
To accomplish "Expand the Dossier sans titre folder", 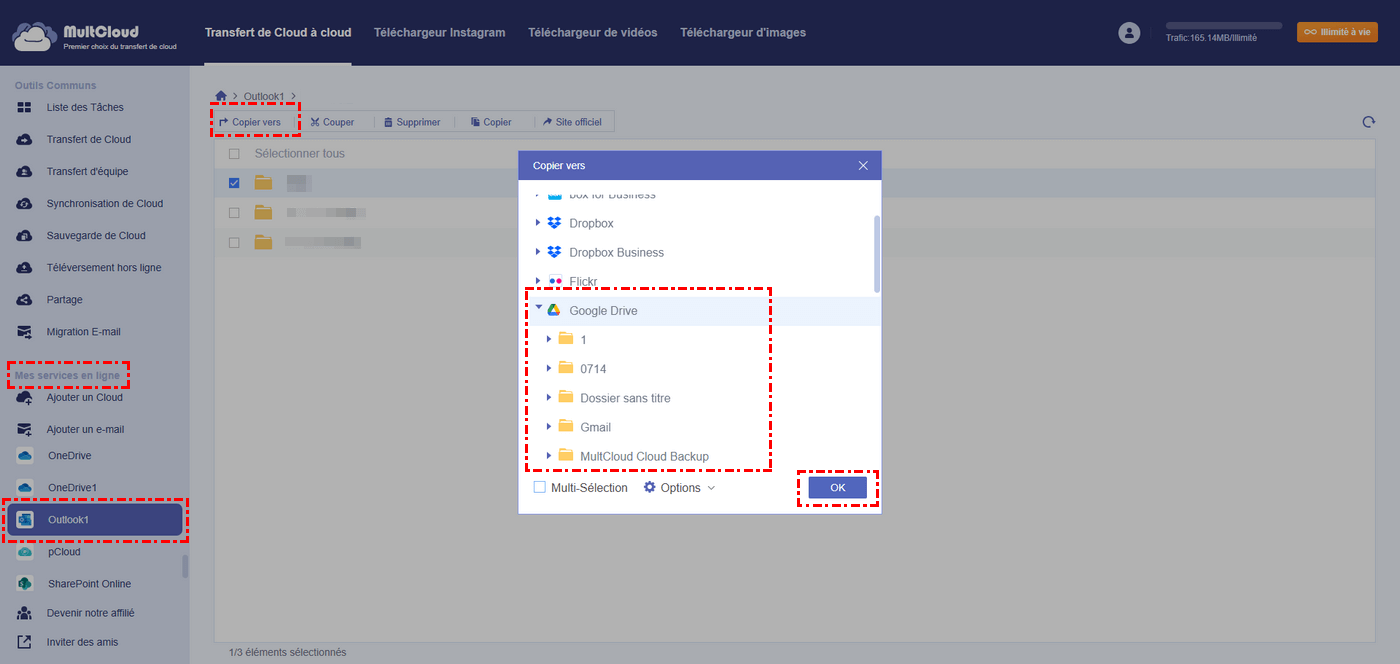I will coord(549,397).
